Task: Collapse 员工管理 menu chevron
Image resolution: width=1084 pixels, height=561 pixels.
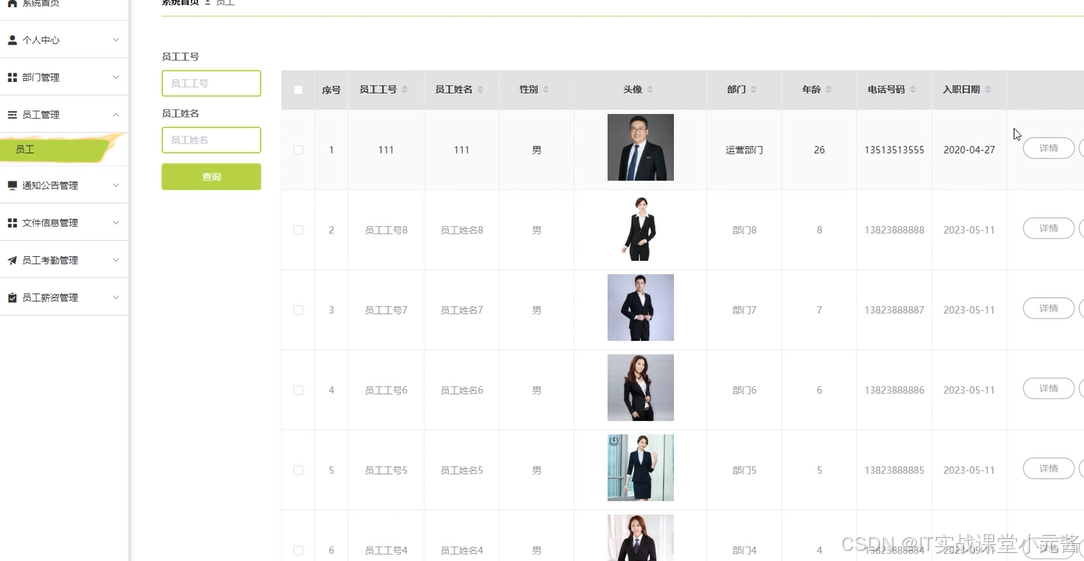Action: [115, 115]
